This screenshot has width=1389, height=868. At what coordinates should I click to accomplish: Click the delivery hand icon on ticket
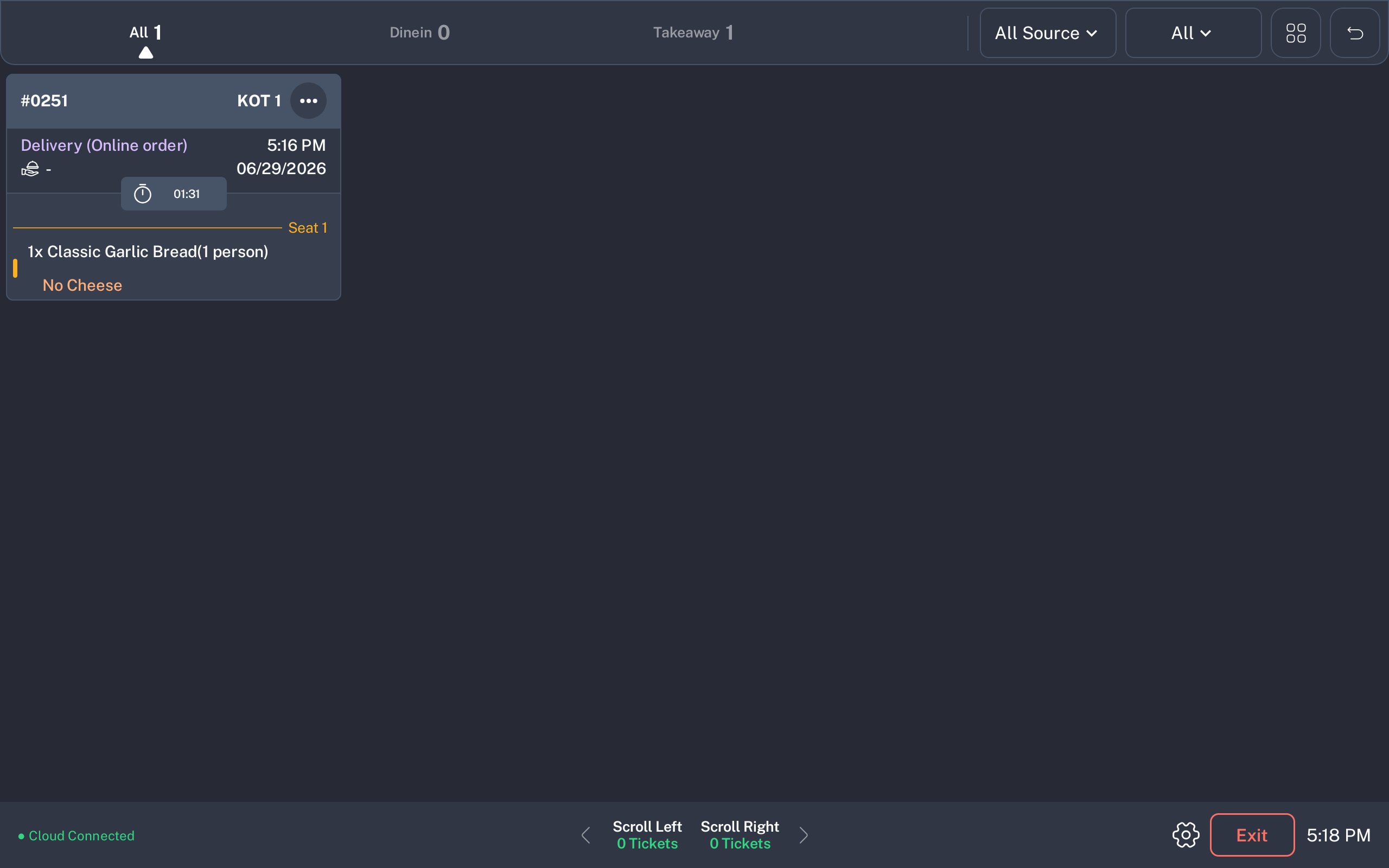(x=30, y=169)
